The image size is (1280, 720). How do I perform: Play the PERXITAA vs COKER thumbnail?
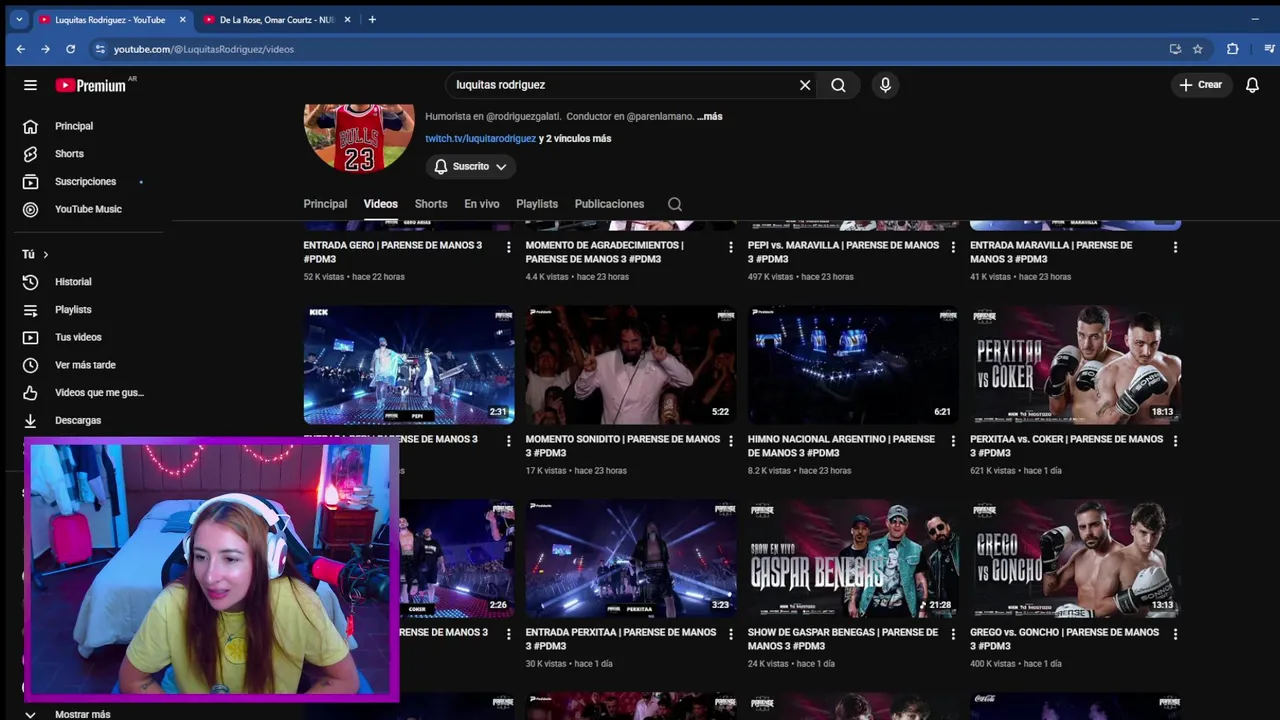[x=1075, y=365]
